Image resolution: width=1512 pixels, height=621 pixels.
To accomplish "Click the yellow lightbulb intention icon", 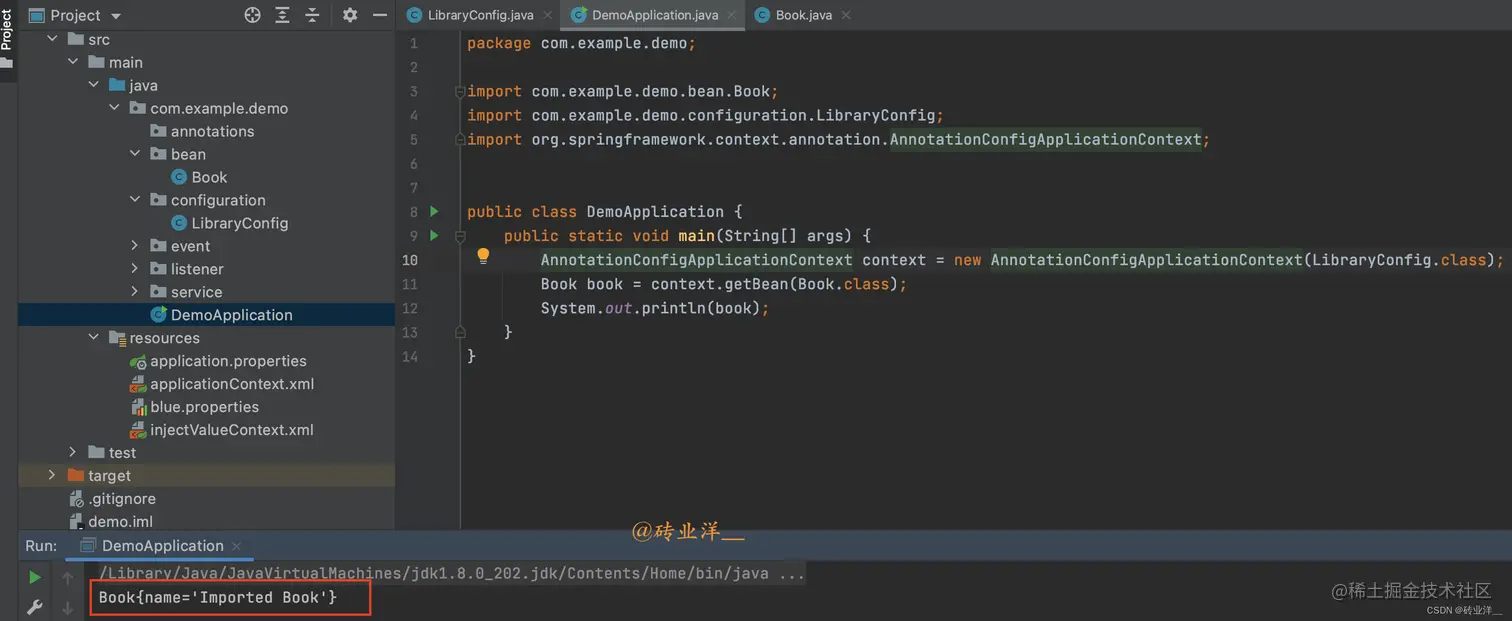I will [x=483, y=256].
